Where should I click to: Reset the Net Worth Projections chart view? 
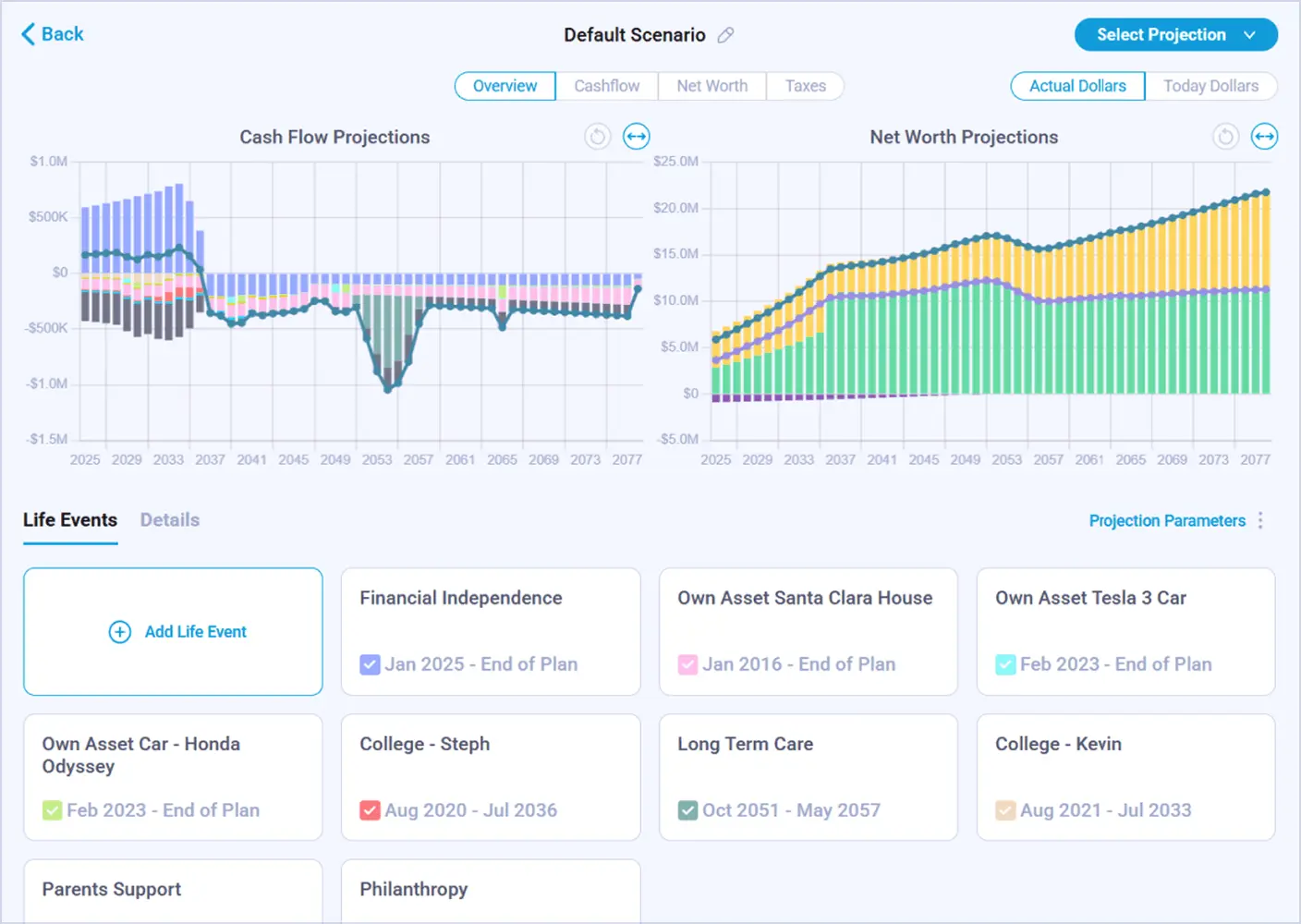point(1226,137)
